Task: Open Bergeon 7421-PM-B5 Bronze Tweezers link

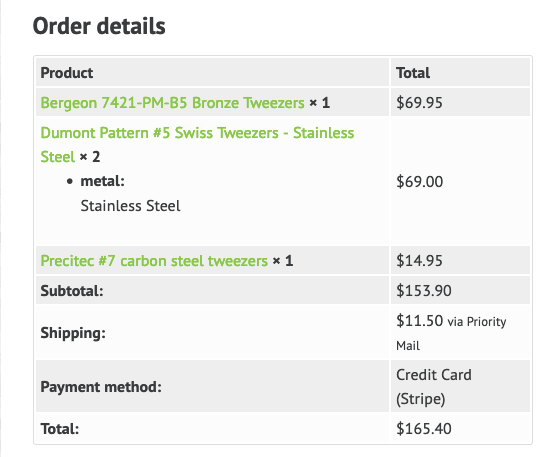Action: pos(173,103)
